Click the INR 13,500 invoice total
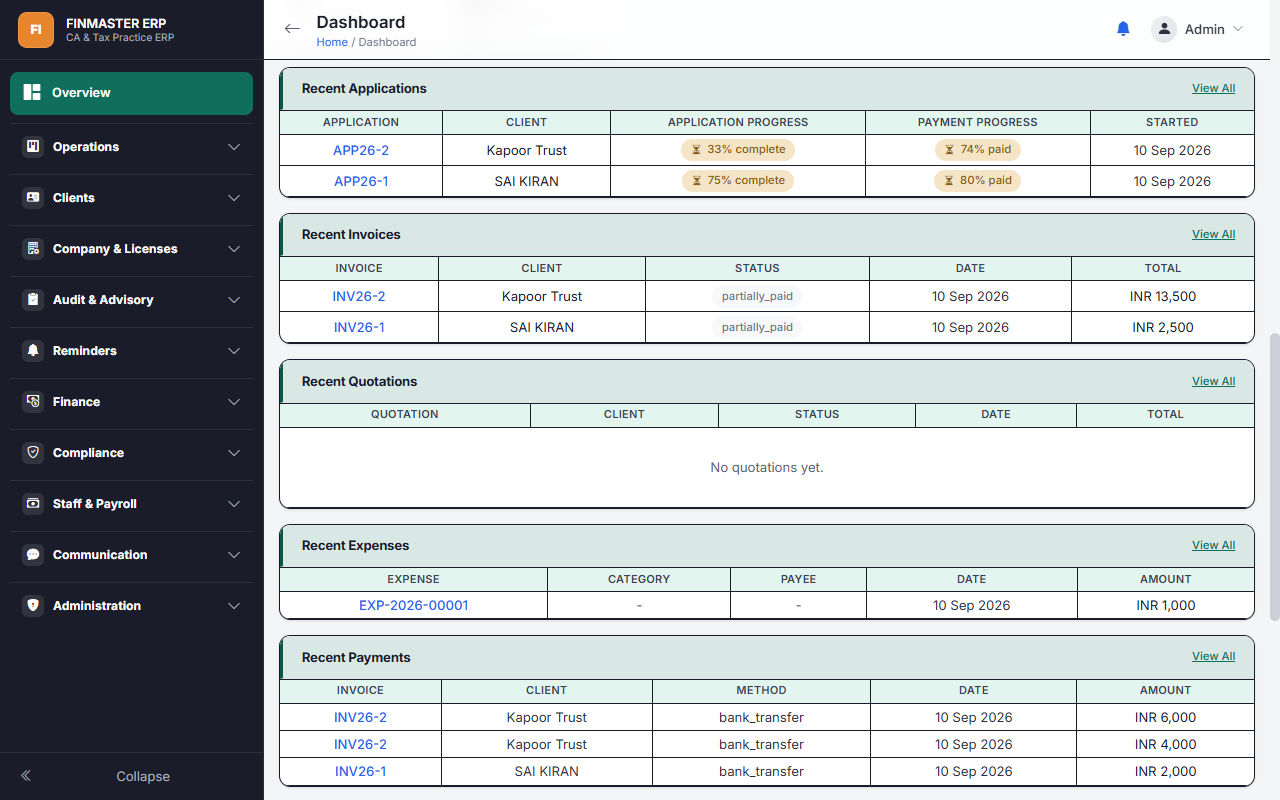Image resolution: width=1280 pixels, height=800 pixels. point(1163,296)
